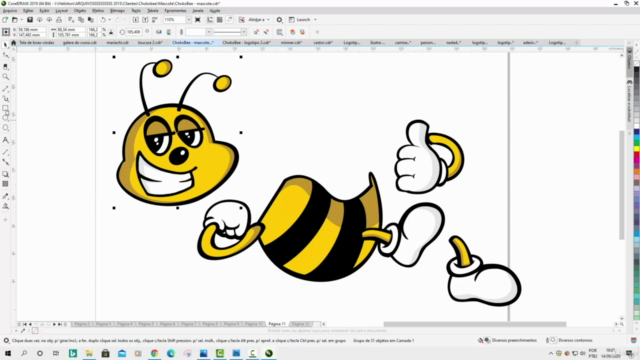Click the Open folder icon
Screen dimensions: 640x360
pos(15,20)
